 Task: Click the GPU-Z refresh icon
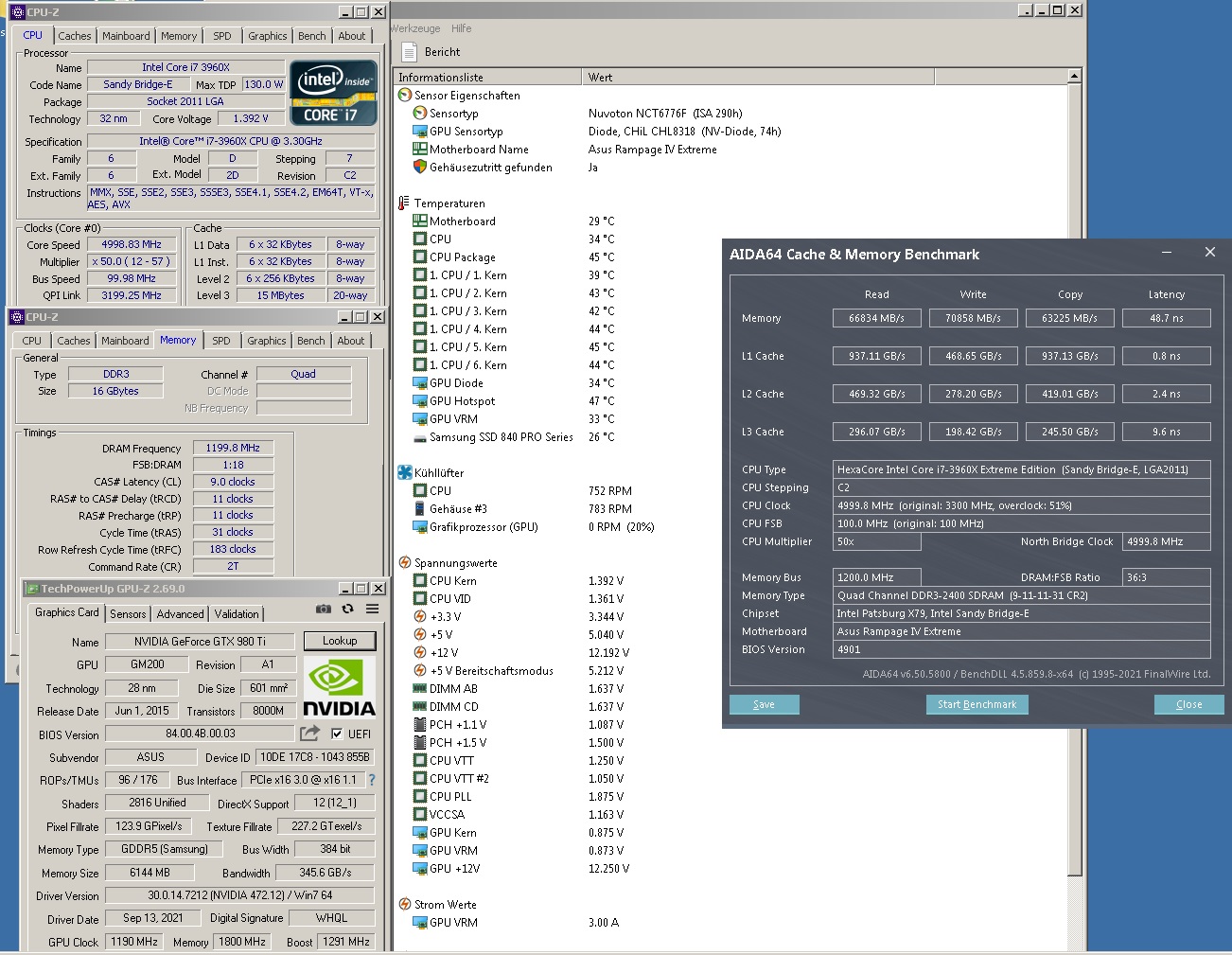(x=347, y=609)
